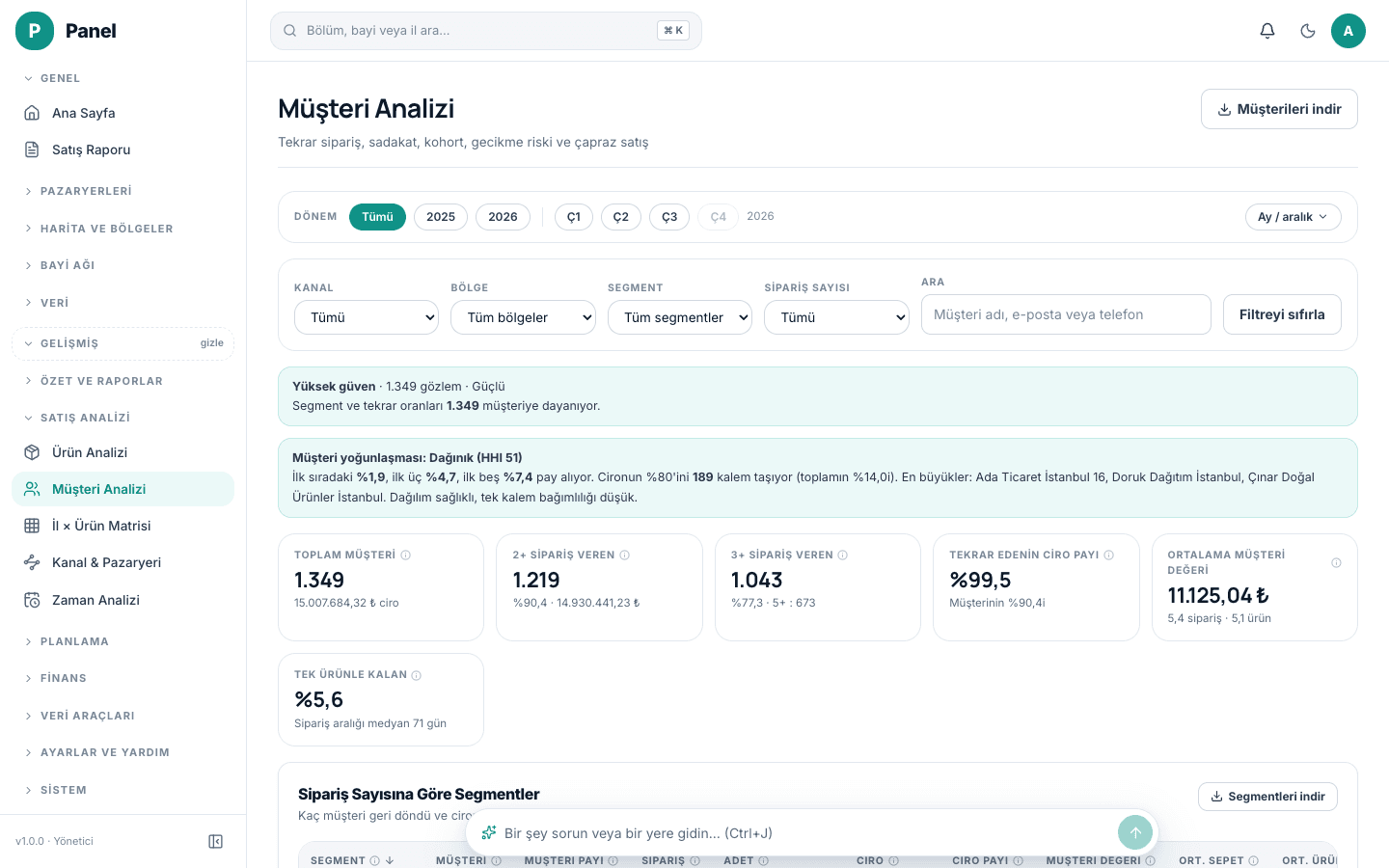Open Zaman Analizi page
Image resolution: width=1389 pixels, height=868 pixels.
click(x=123, y=600)
